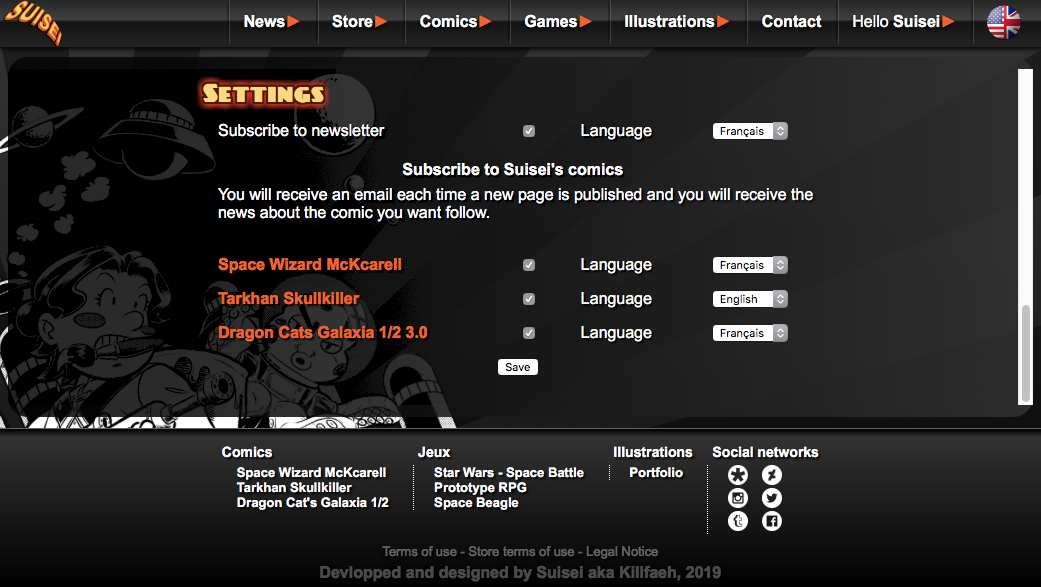Open the Space Beagle link
This screenshot has width=1041, height=587.
[x=476, y=503]
